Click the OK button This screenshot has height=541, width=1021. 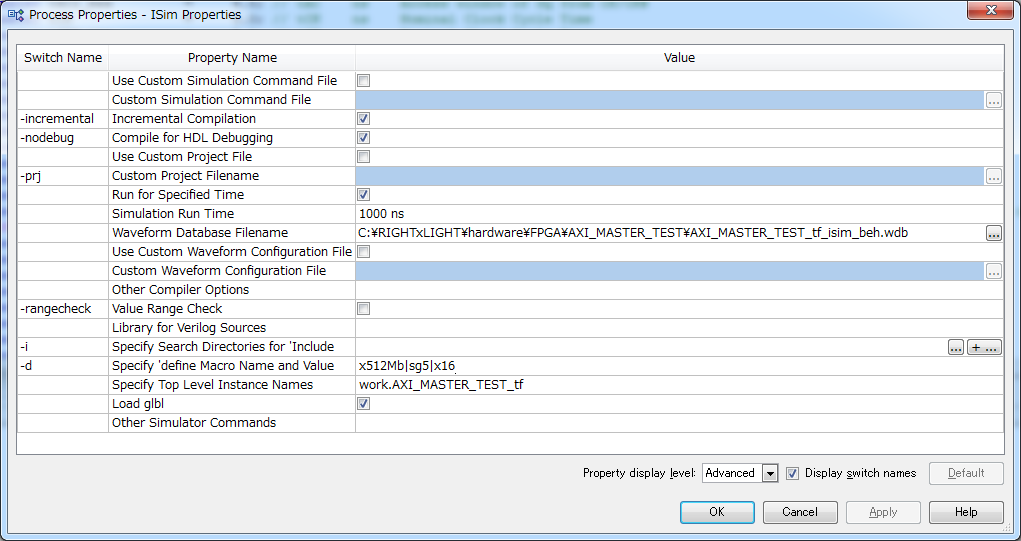pos(717,512)
